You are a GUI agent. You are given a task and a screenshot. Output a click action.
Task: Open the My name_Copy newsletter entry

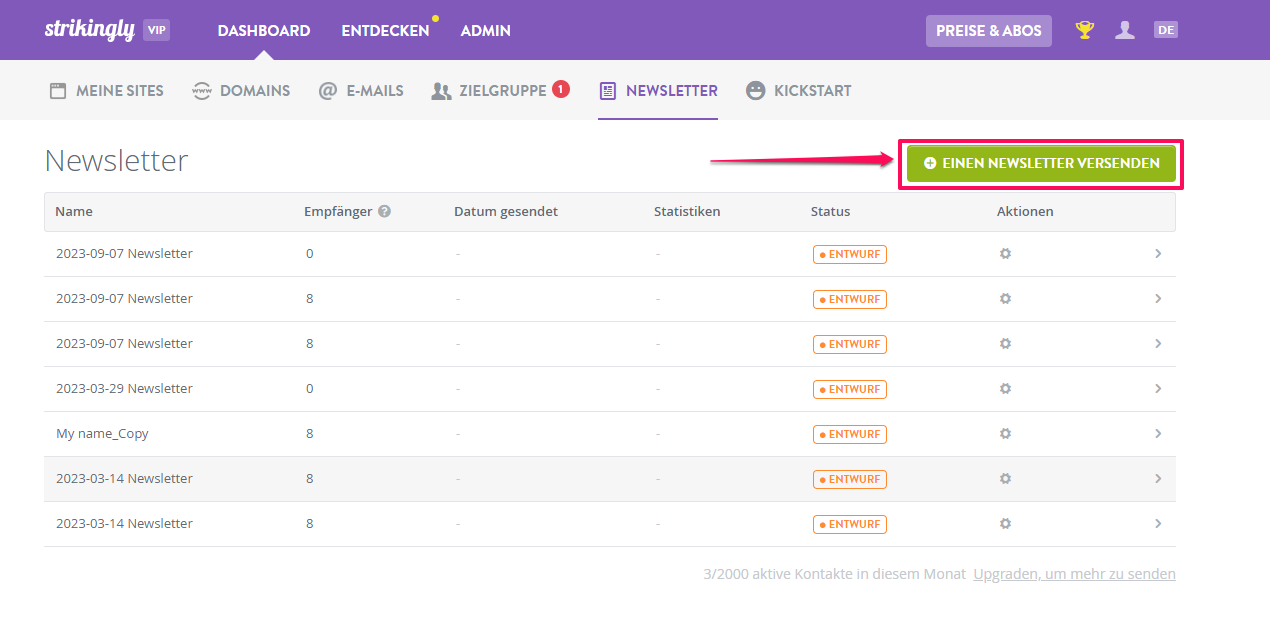coord(102,434)
